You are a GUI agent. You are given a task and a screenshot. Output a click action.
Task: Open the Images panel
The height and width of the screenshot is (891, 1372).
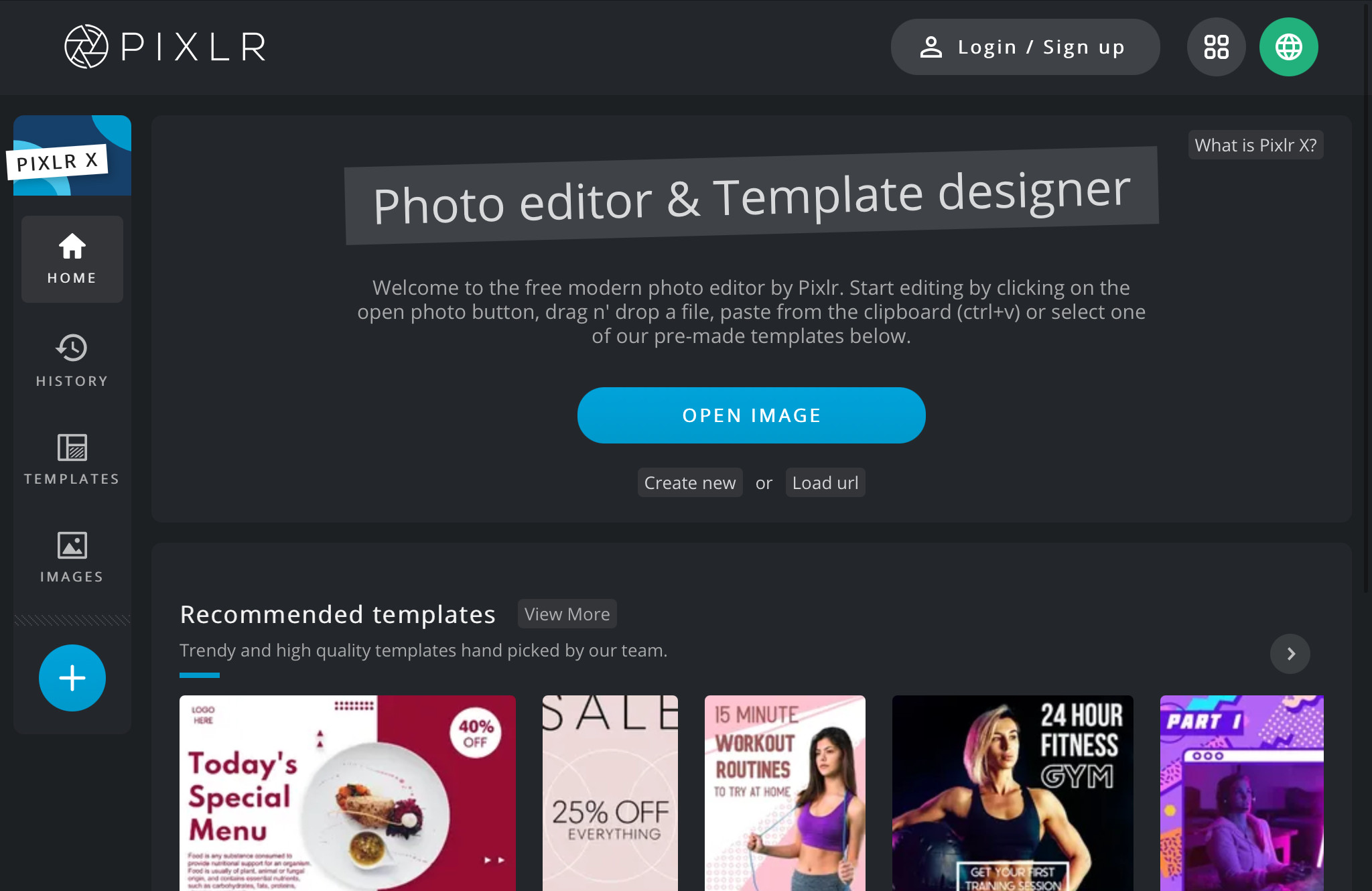click(72, 556)
